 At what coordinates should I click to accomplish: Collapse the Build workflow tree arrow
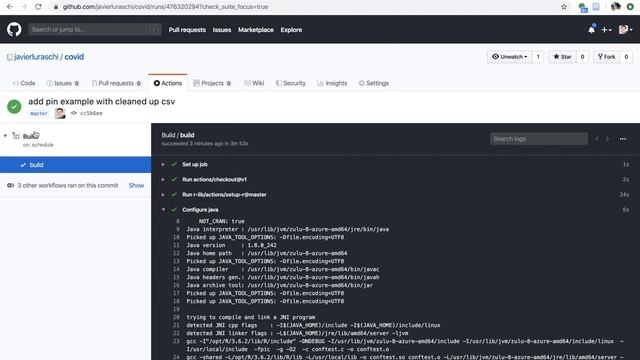coord(5,136)
